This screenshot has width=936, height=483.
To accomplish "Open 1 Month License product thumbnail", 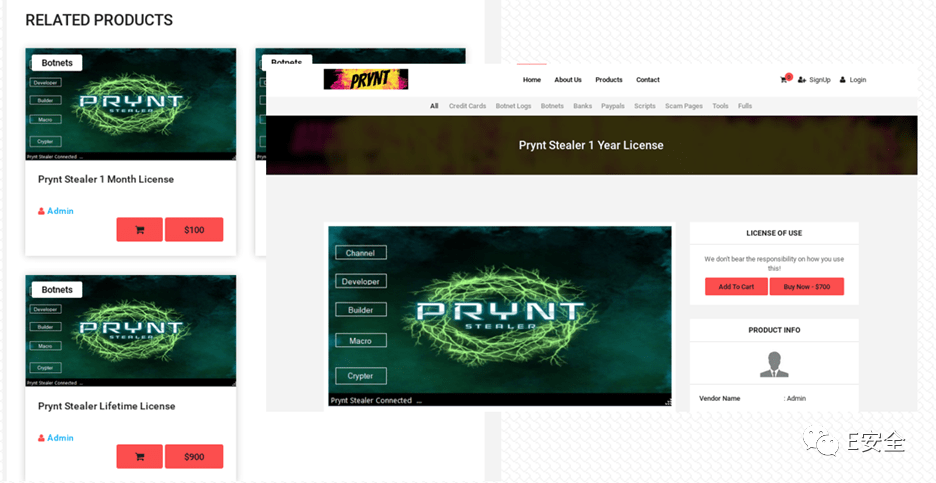I will coord(131,104).
